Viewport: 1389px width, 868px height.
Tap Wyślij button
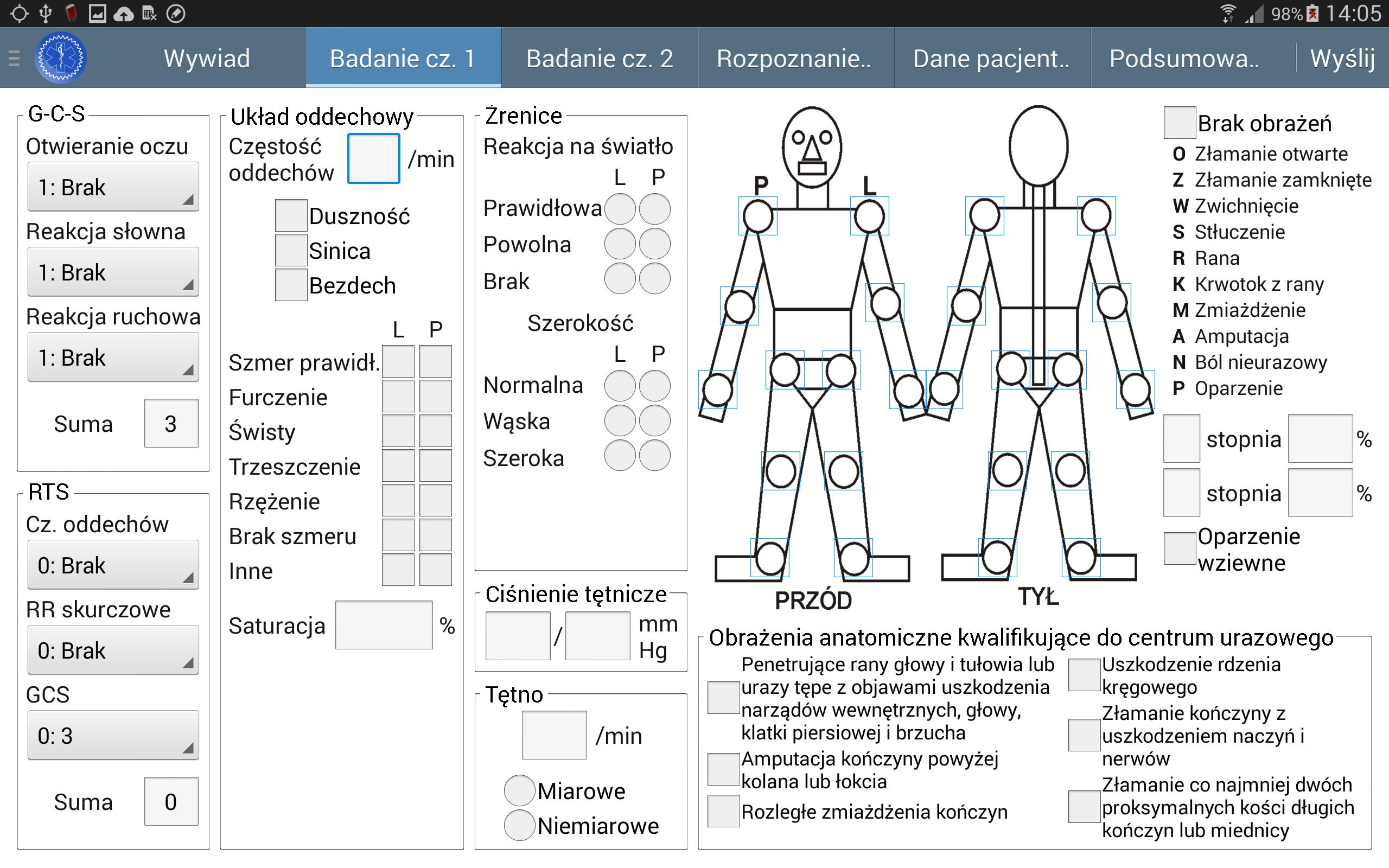(1342, 58)
